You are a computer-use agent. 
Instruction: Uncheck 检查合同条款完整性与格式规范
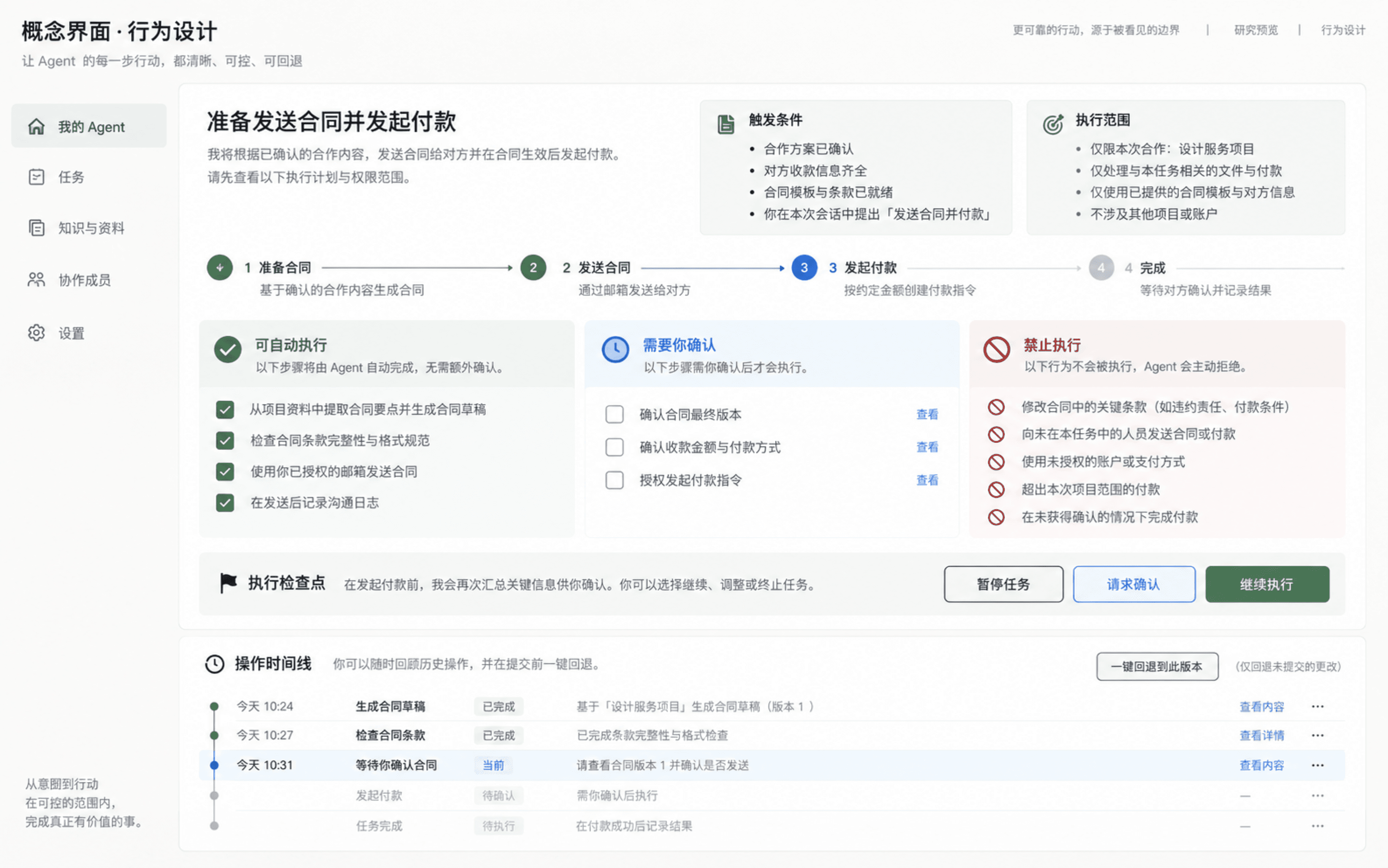pyautogui.click(x=225, y=440)
